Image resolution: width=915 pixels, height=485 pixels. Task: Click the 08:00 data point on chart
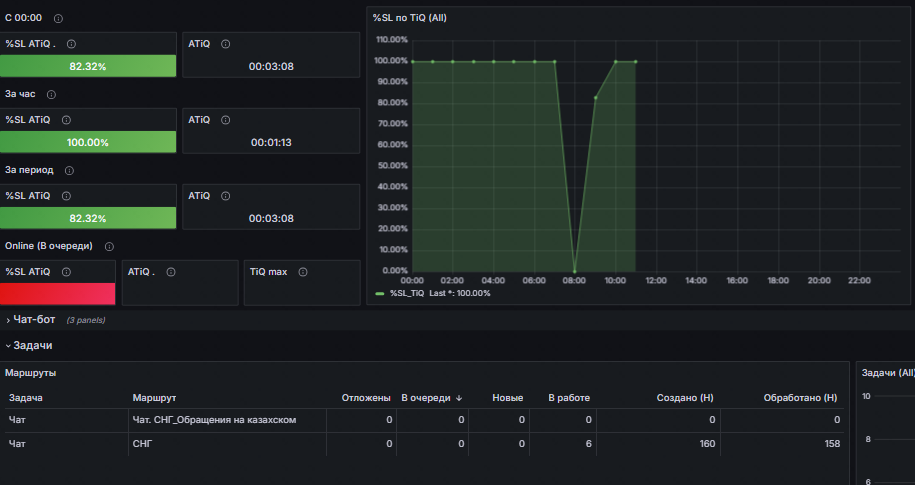coord(574,271)
